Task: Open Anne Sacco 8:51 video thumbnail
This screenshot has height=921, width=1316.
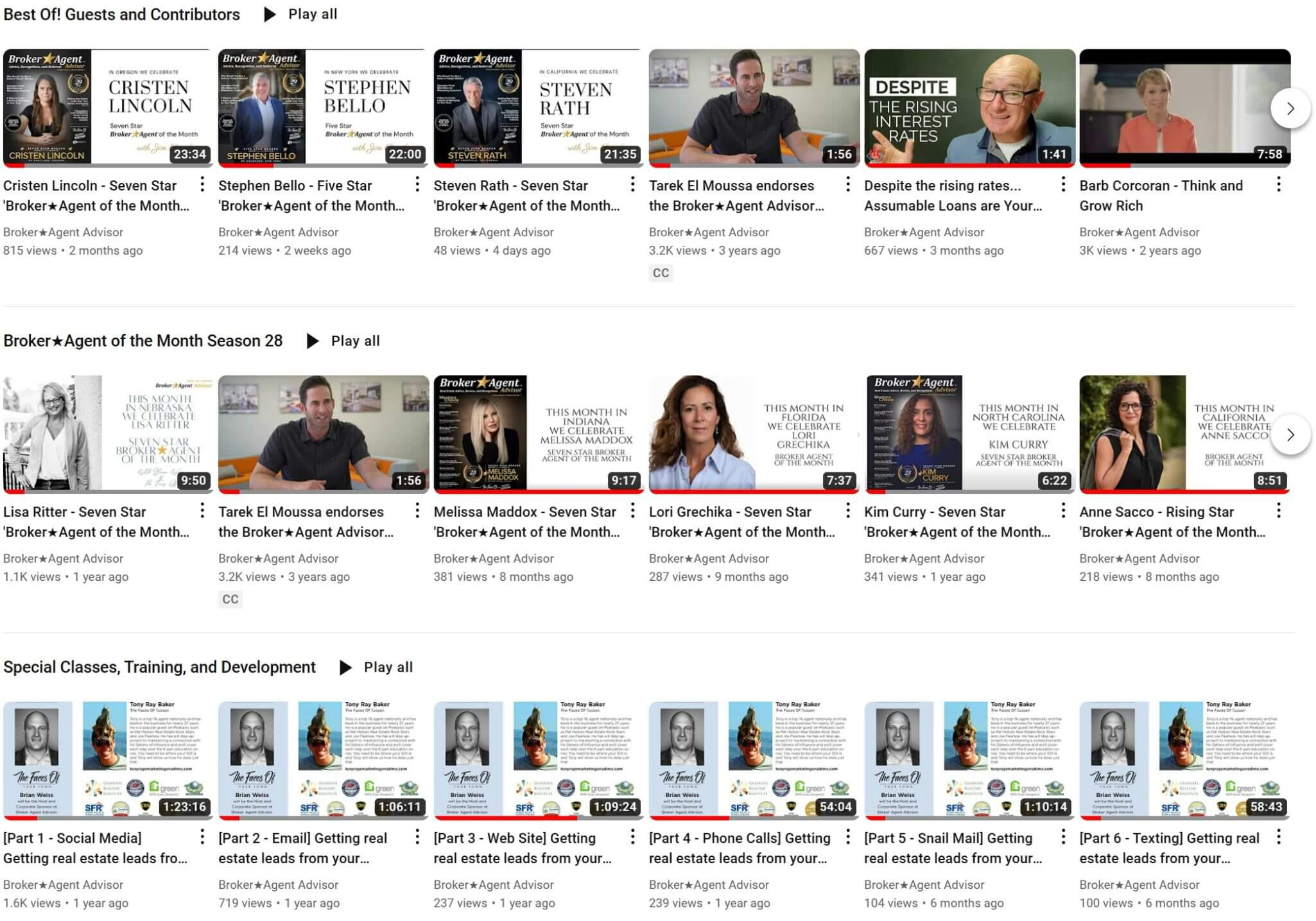Action: 1185,435
